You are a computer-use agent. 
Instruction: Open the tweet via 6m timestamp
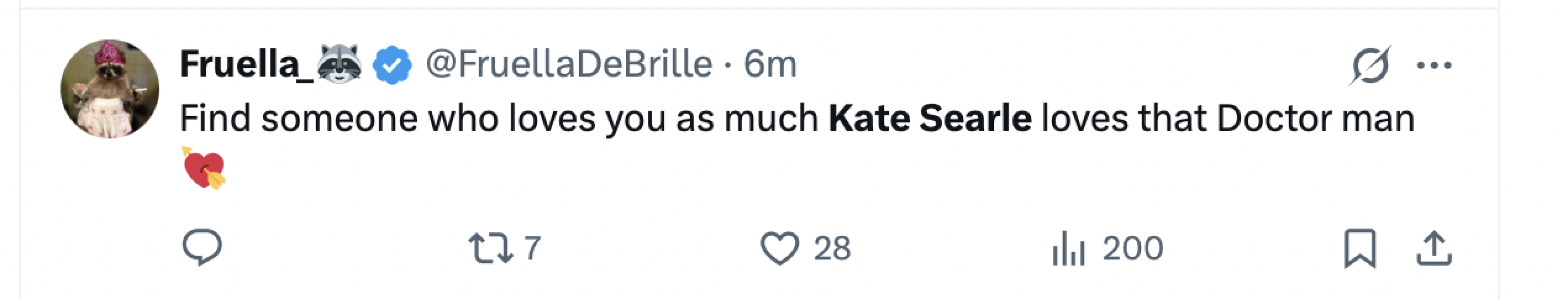(x=770, y=63)
